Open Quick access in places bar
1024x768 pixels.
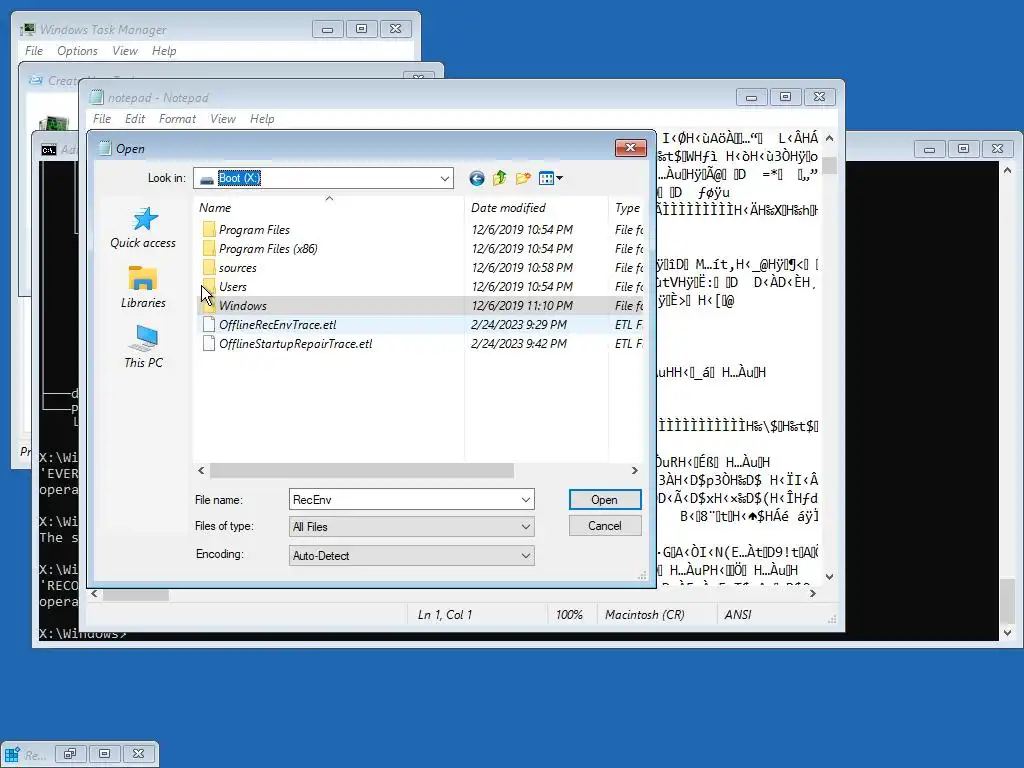point(143,228)
